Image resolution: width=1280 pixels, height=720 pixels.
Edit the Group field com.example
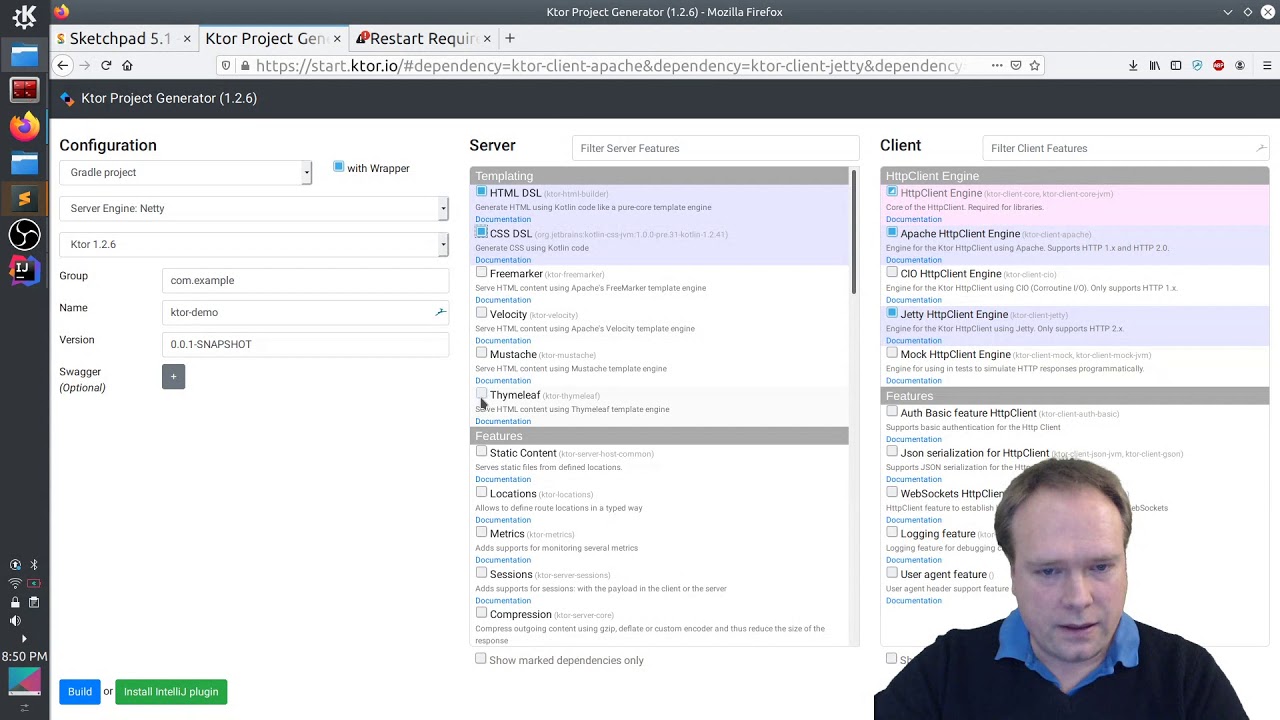[x=305, y=281]
